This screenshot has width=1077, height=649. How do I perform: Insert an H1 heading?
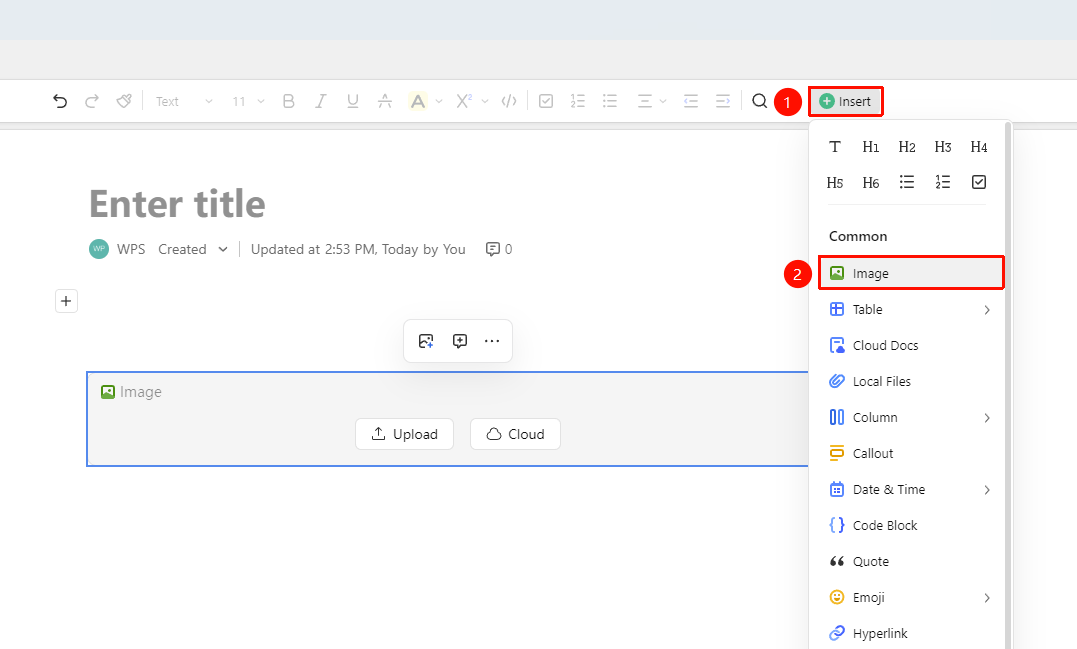click(871, 146)
